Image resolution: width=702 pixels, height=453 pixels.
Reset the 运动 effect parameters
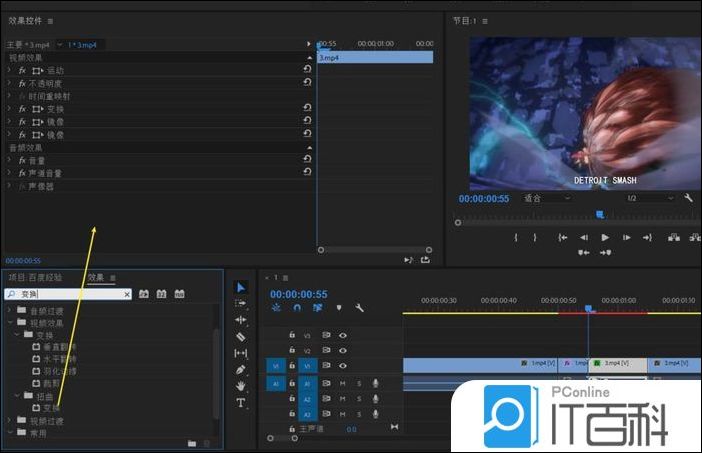pos(307,71)
